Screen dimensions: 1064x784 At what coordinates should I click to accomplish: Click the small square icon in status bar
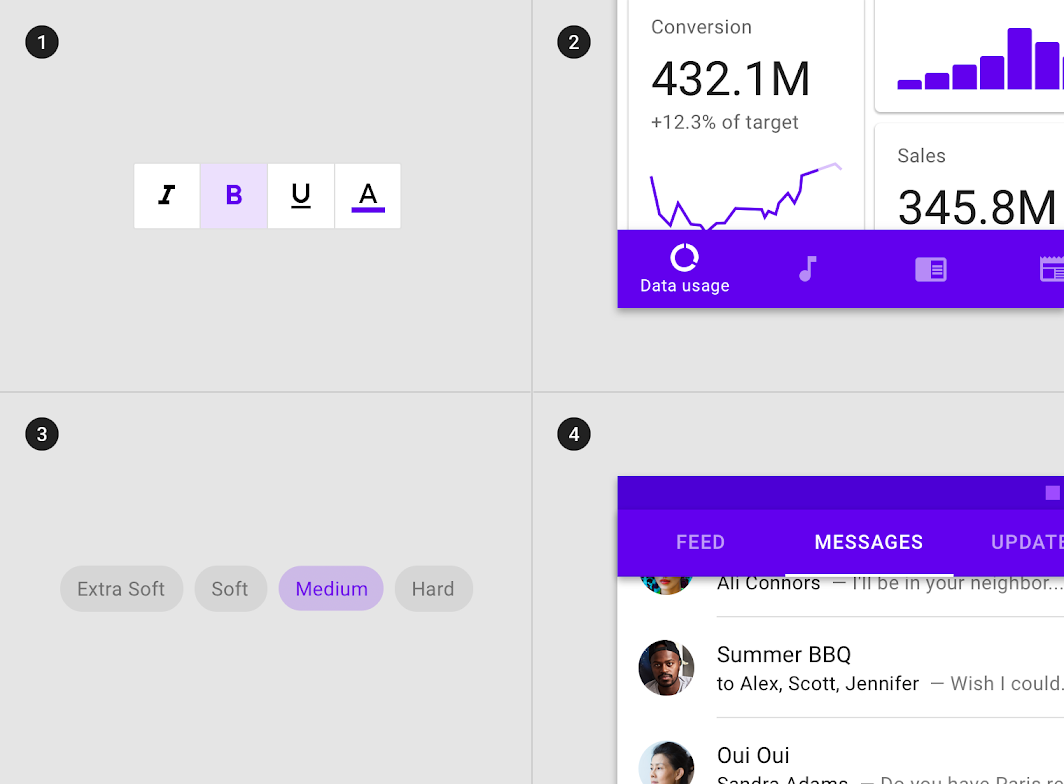click(1052, 493)
